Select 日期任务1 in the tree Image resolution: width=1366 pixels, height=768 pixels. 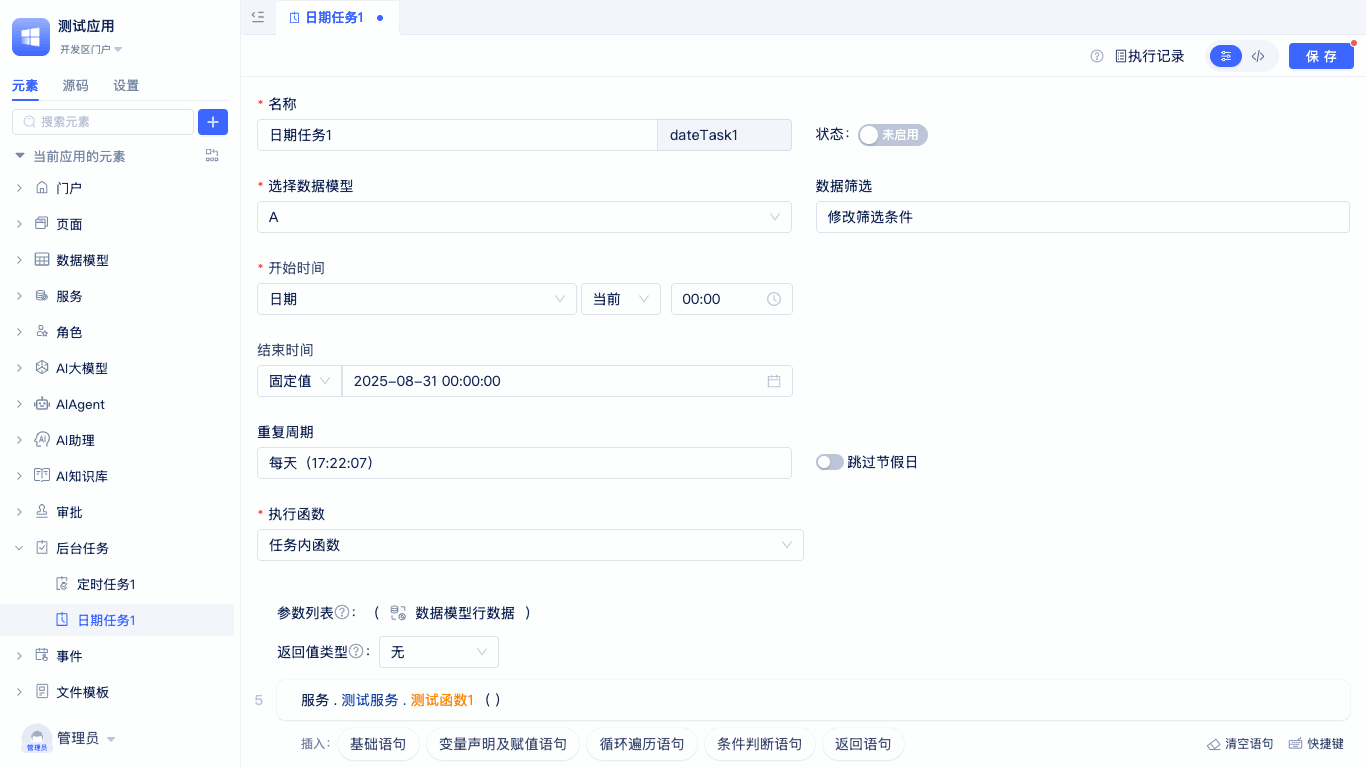coord(106,620)
